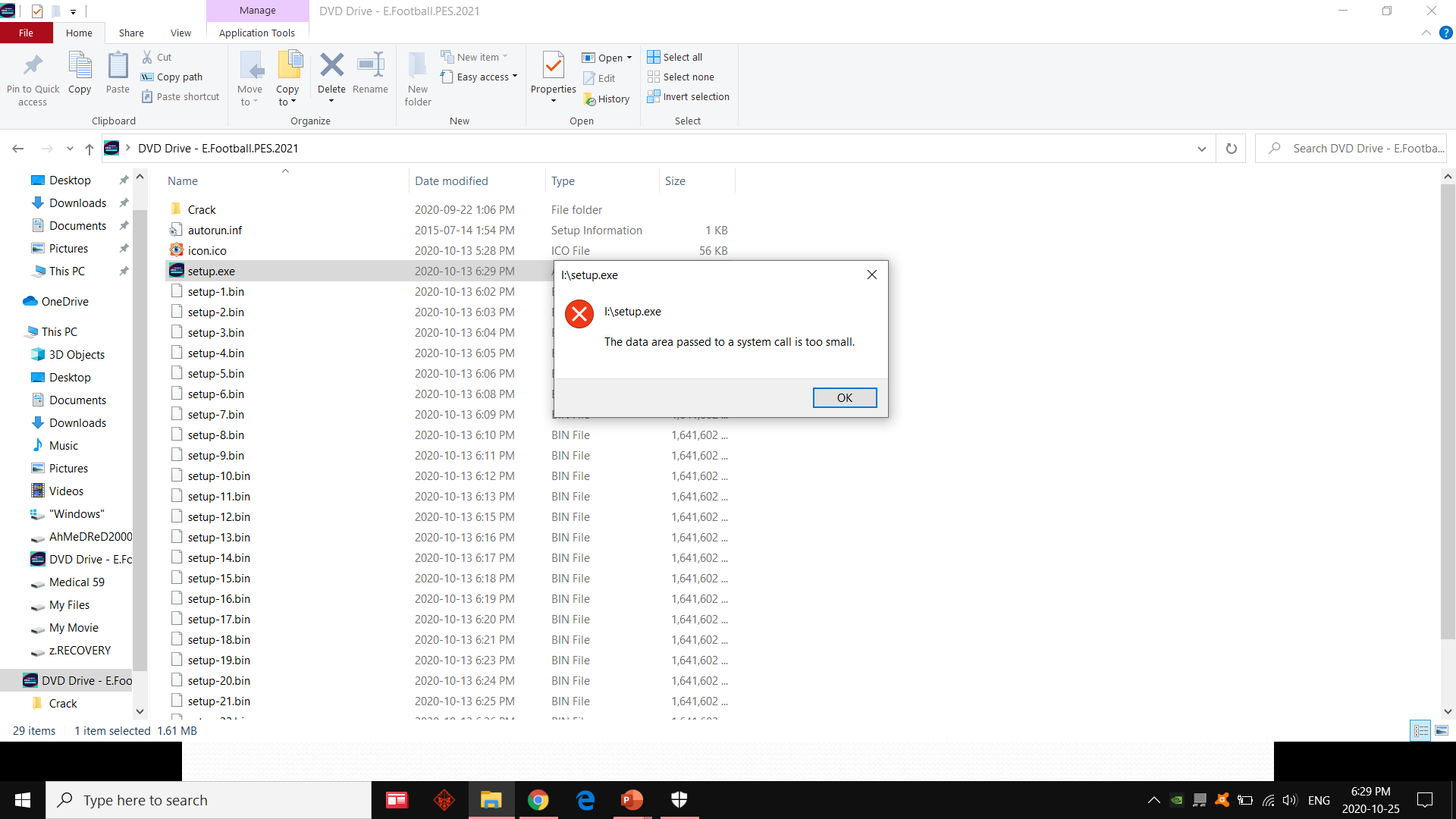This screenshot has width=1456, height=819.
Task: Click the Up one level arrow
Action: coord(89,149)
